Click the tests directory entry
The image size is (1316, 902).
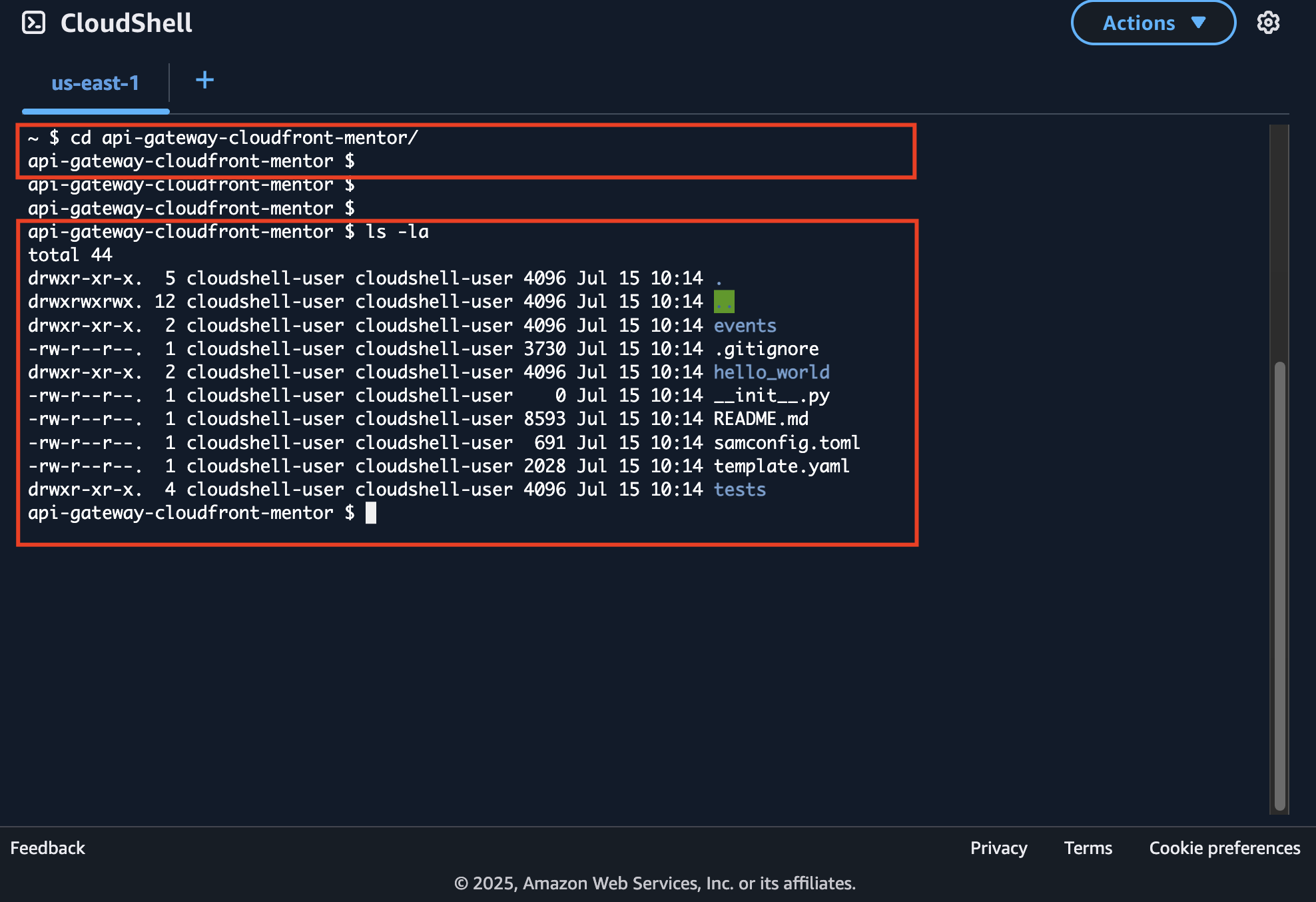(x=739, y=490)
